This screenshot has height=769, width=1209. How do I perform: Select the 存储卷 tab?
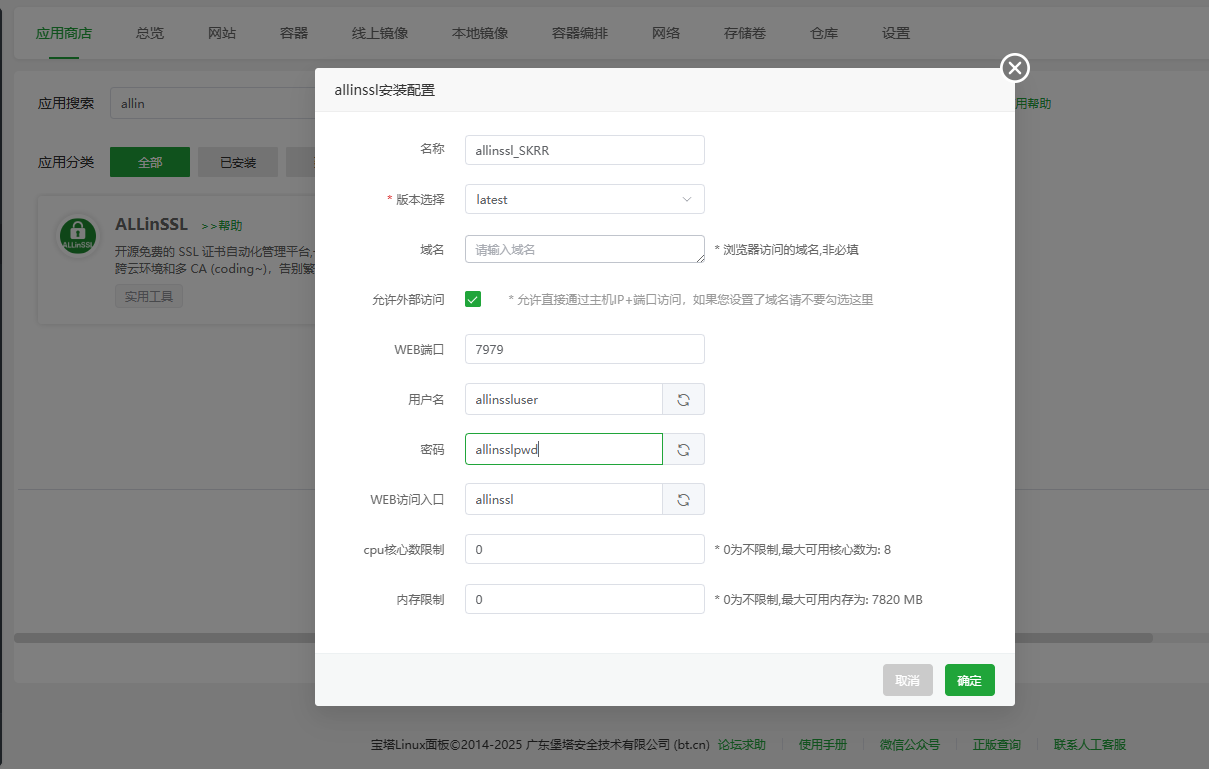pyautogui.click(x=745, y=33)
